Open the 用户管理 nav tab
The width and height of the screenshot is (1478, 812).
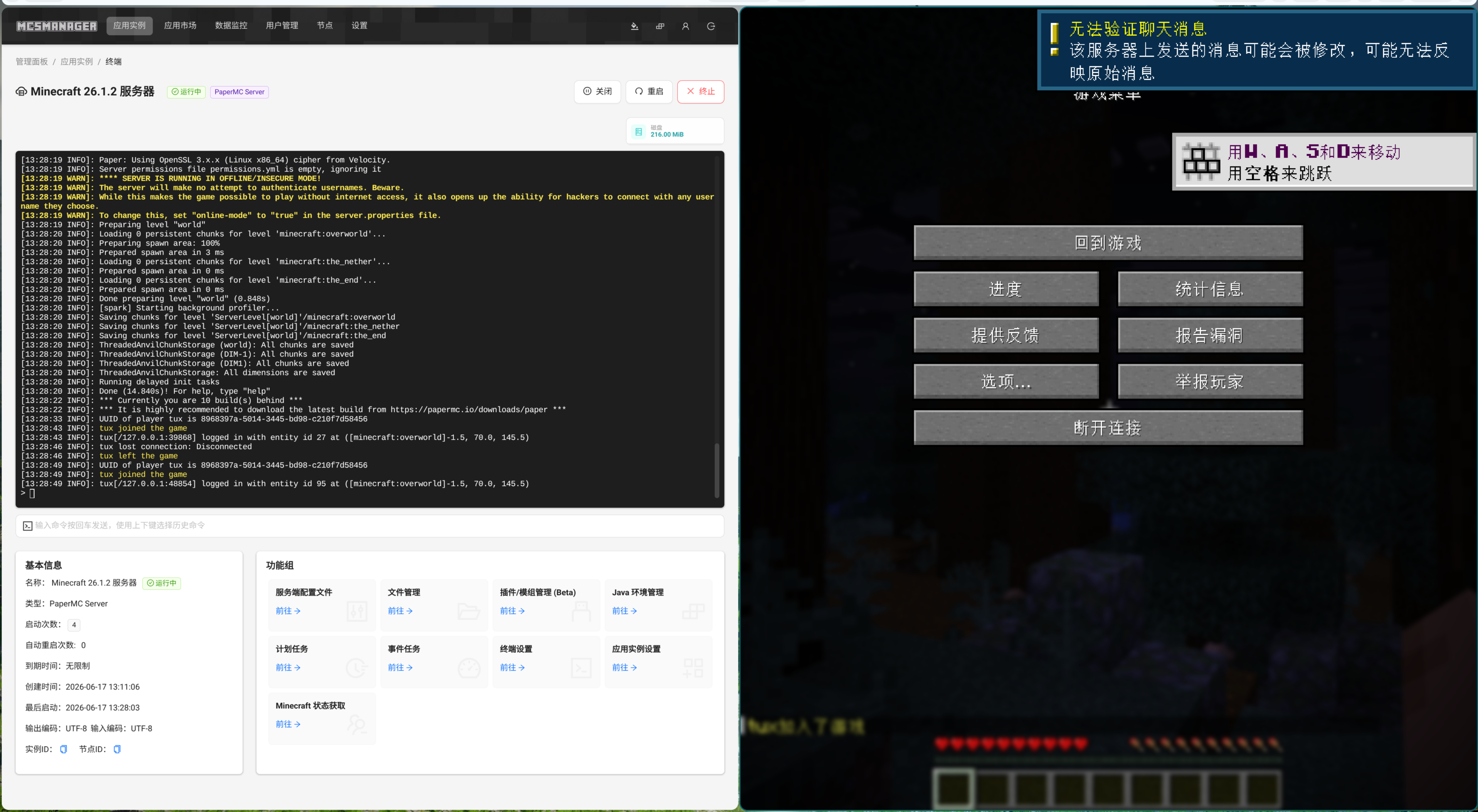tap(282, 26)
